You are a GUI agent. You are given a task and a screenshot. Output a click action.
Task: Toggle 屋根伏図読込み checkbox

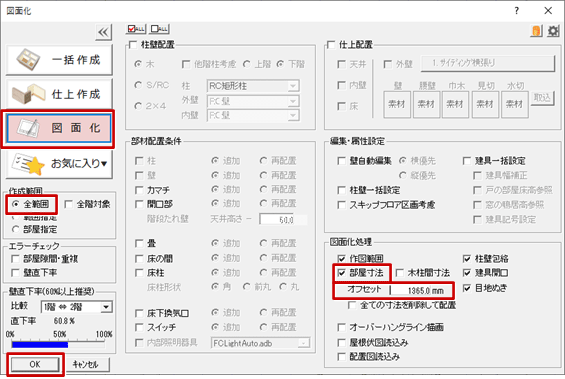pyautogui.click(x=342, y=342)
